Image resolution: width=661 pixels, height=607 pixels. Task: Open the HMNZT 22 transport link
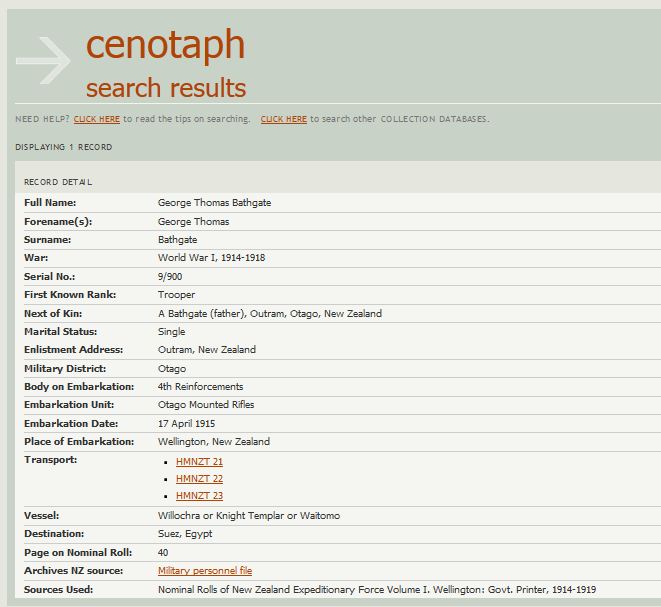(199, 479)
